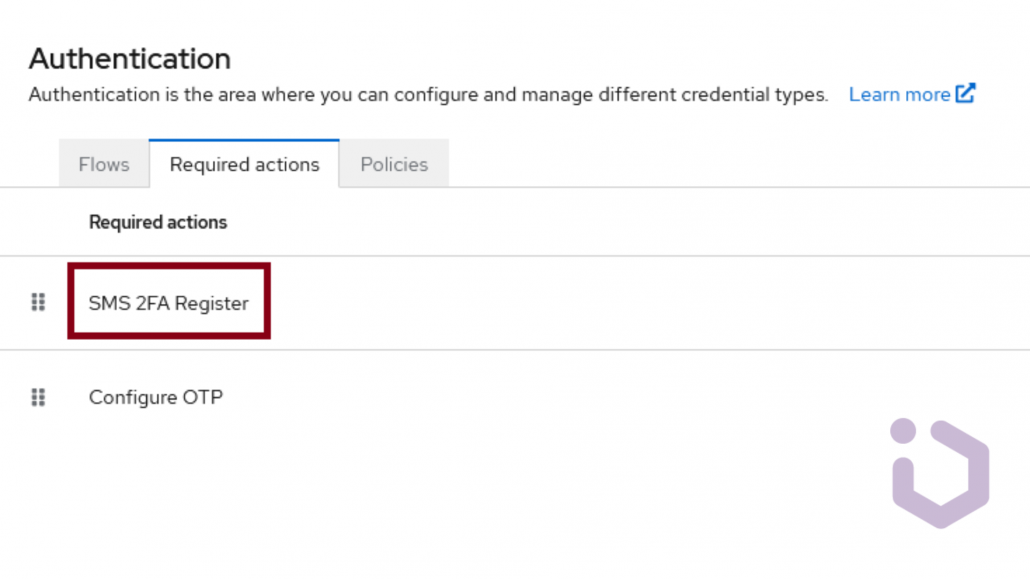
Task: Click the purple Keycloak logo watermark
Action: [x=938, y=470]
